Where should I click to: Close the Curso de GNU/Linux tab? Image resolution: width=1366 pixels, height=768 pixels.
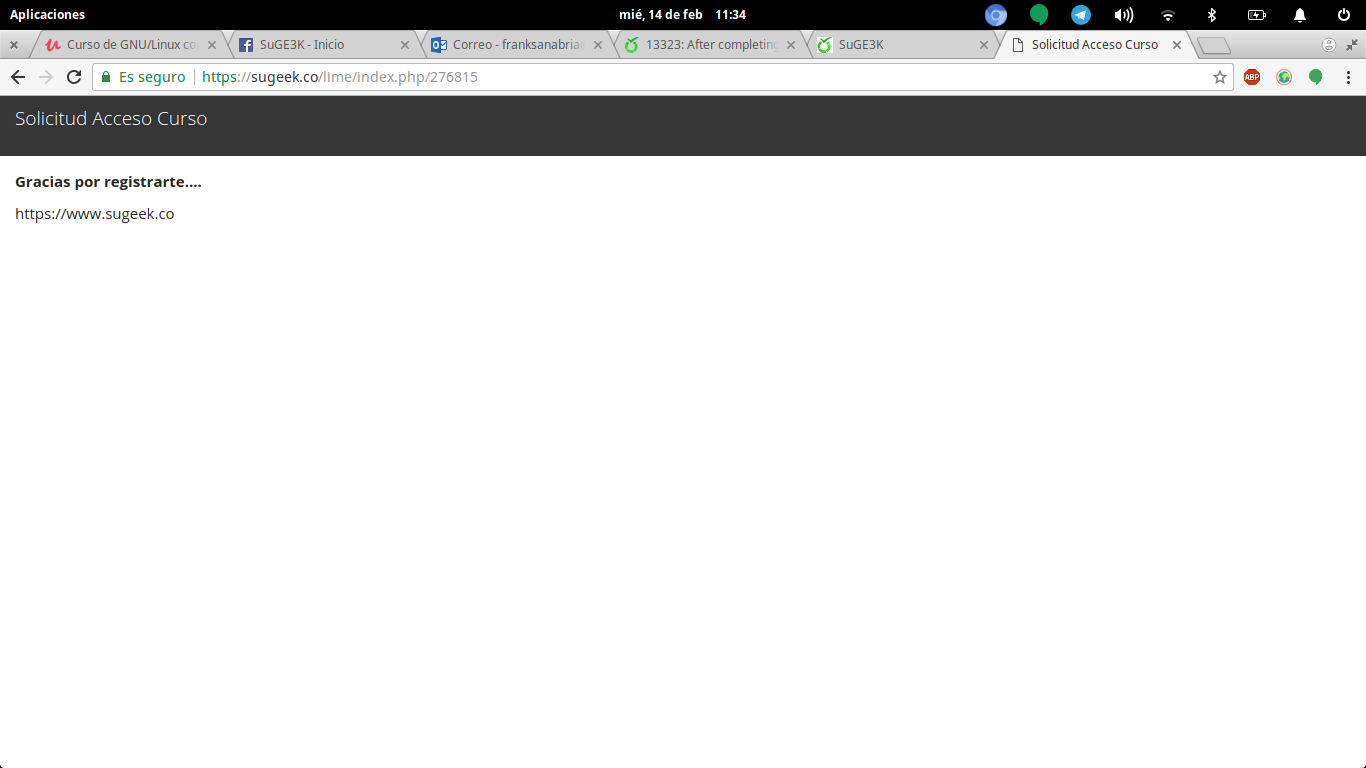pyautogui.click(x=211, y=45)
